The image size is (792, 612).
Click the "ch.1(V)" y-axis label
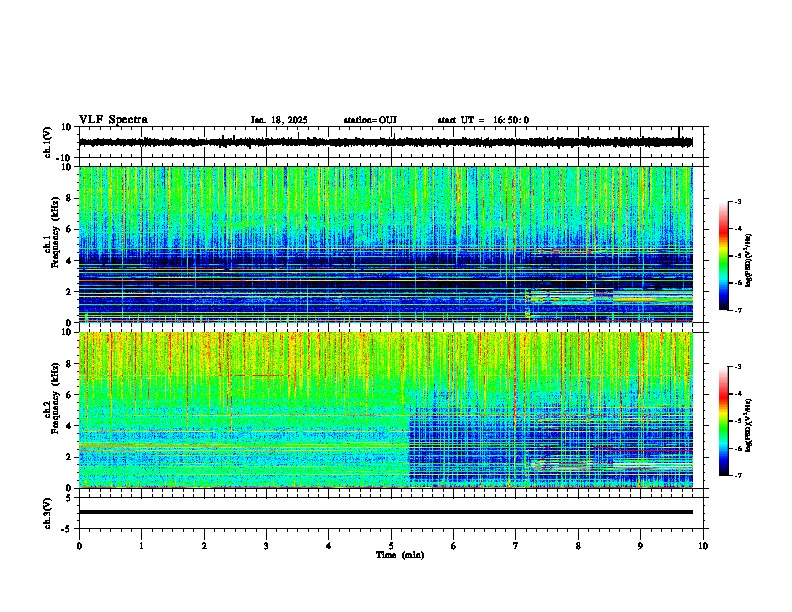click(48, 142)
